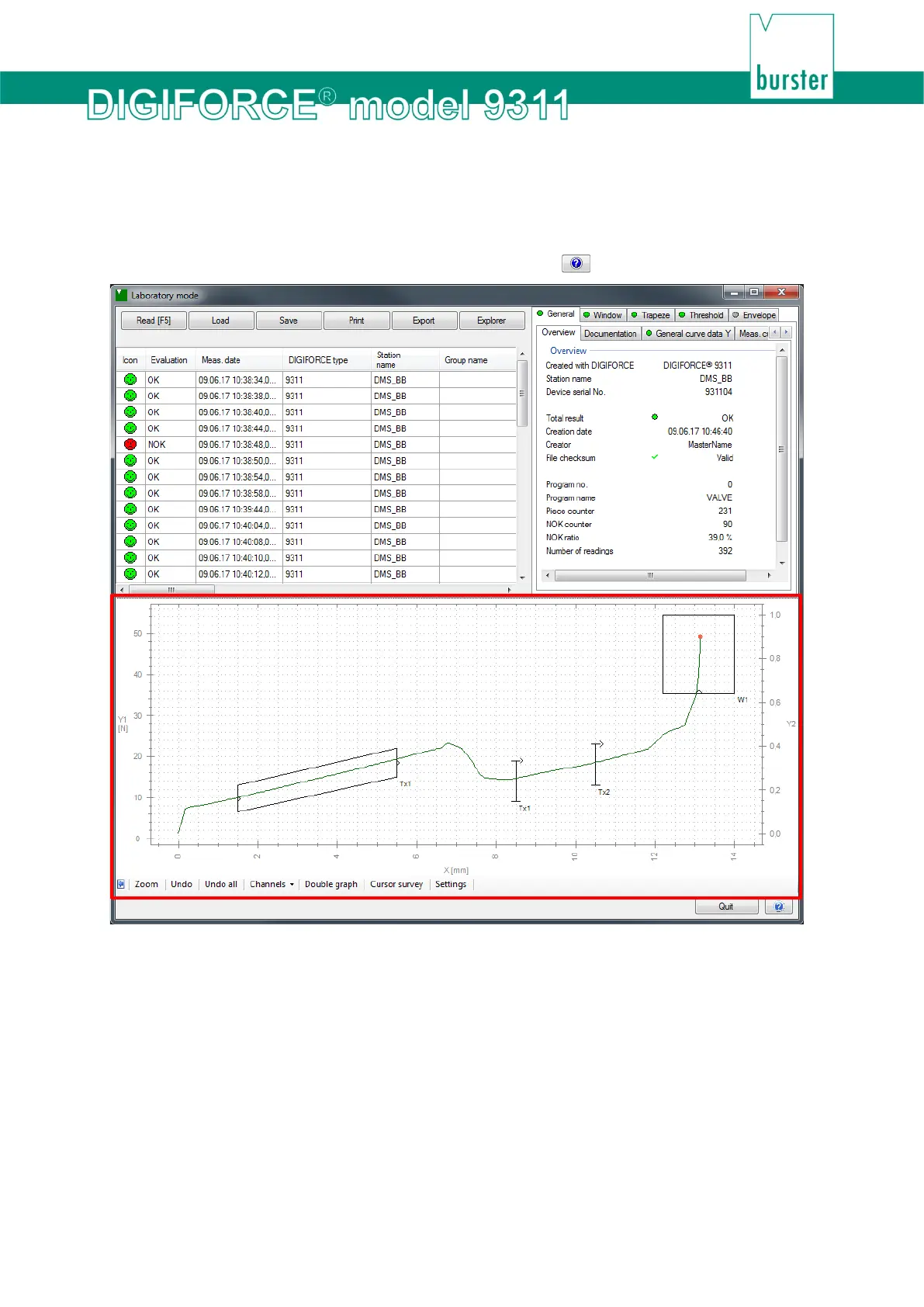Click the green status icon at 10:39:44

tap(130, 509)
